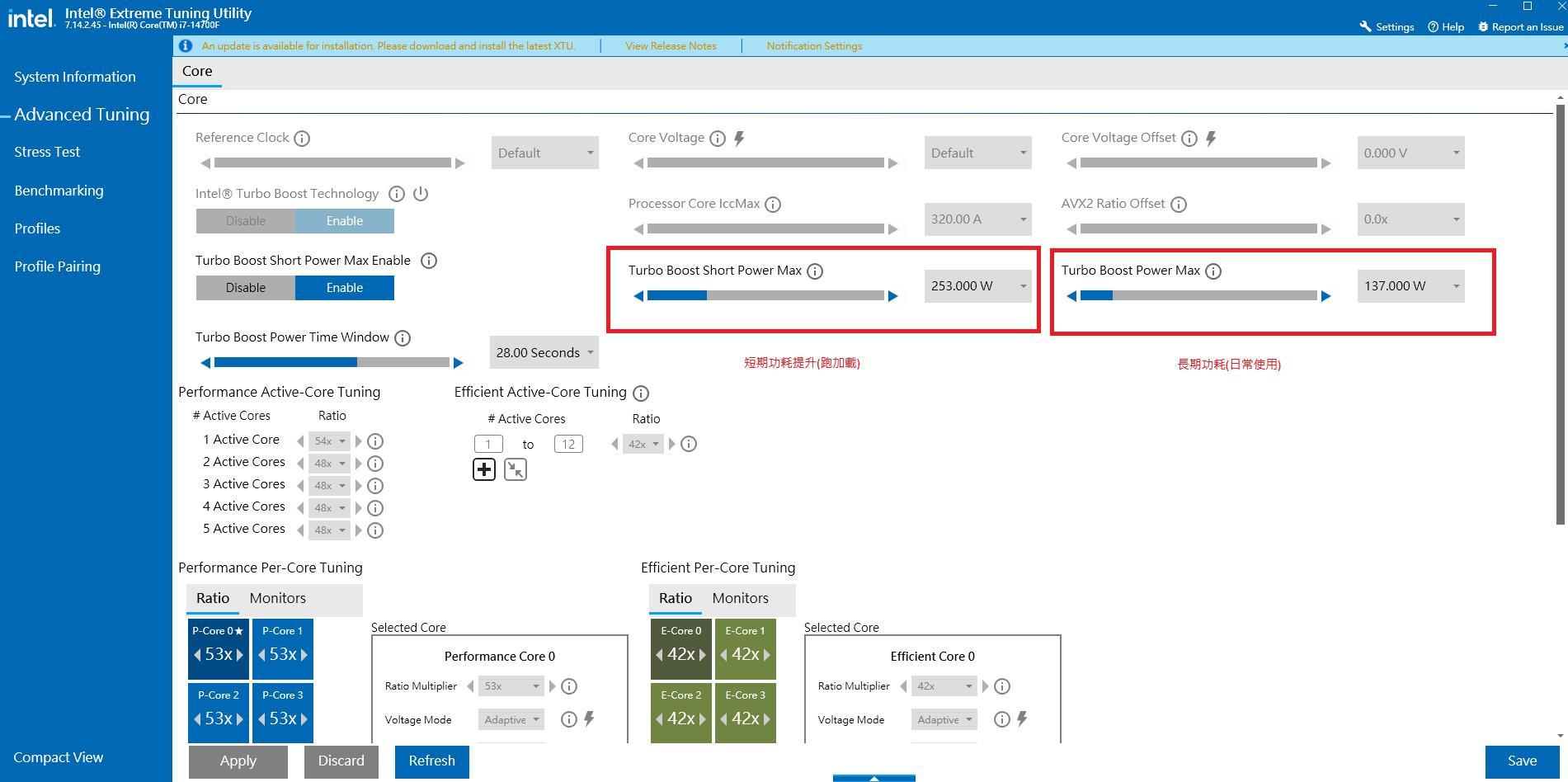Click info icon next to Turbo Boost Power Max
This screenshot has height=782, width=1568.
click(1213, 271)
